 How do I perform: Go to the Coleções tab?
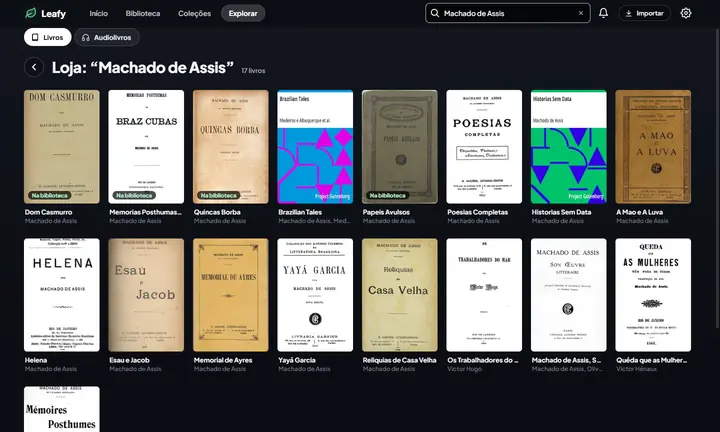pos(194,13)
